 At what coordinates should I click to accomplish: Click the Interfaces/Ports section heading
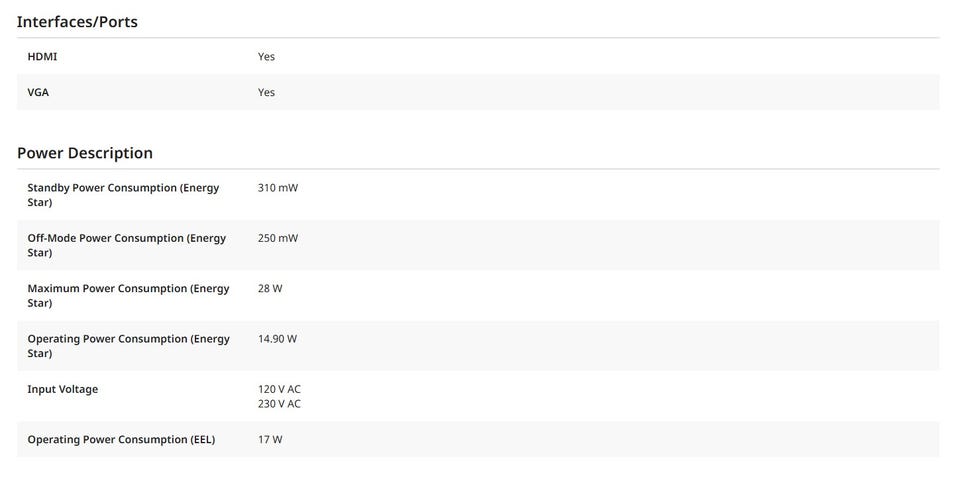(77, 22)
